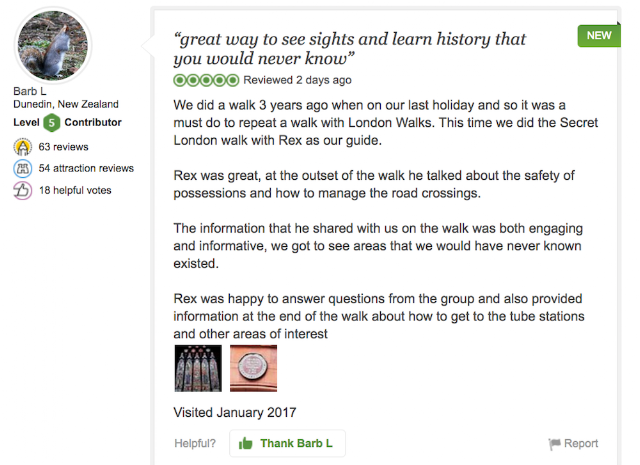Open the round plaque photo thumbnail
The image size is (640, 465).
[253, 368]
